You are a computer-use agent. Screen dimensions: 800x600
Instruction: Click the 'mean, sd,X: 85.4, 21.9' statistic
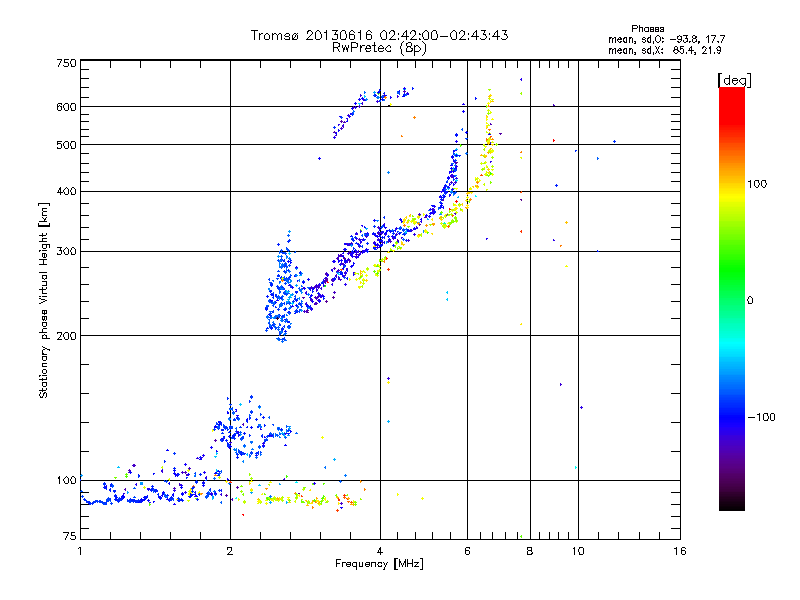tap(664, 50)
